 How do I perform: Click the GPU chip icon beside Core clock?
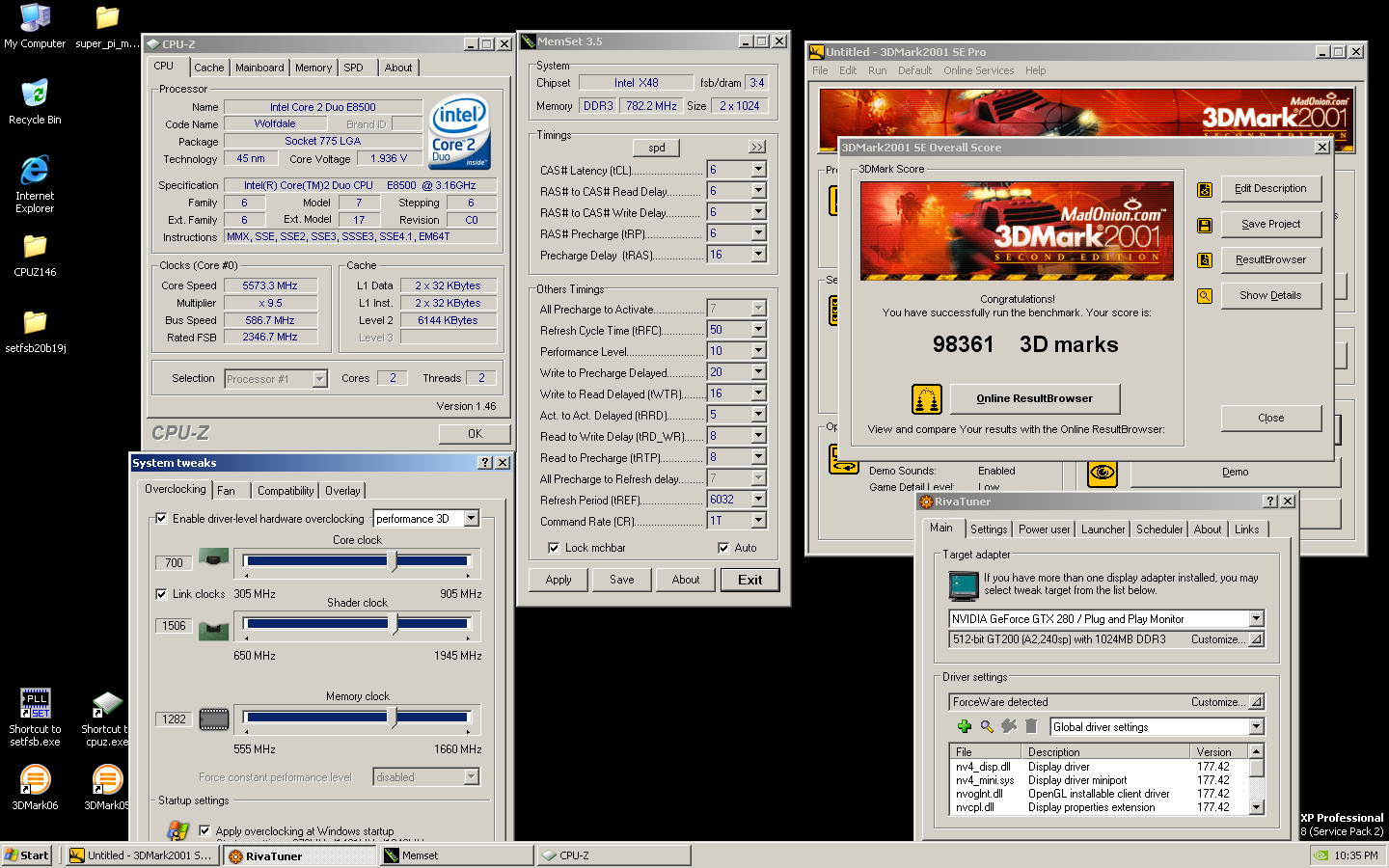(213, 556)
